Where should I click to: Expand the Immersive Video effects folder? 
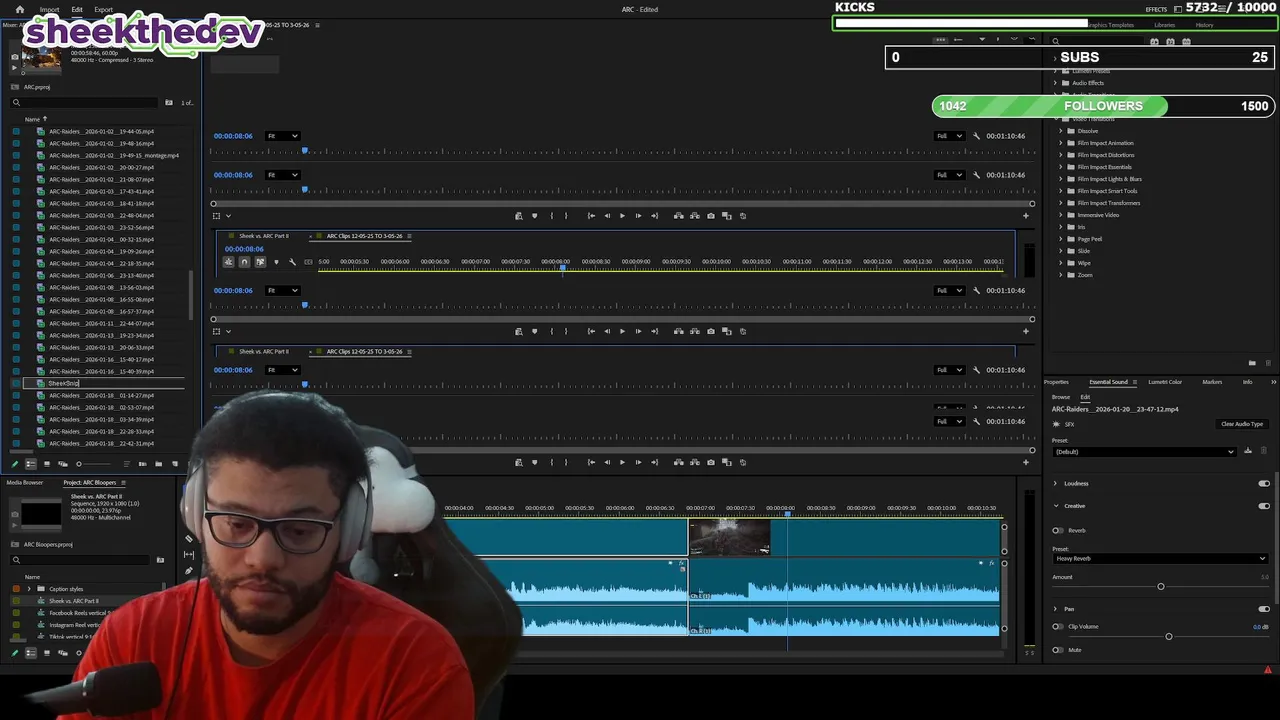click(1061, 215)
